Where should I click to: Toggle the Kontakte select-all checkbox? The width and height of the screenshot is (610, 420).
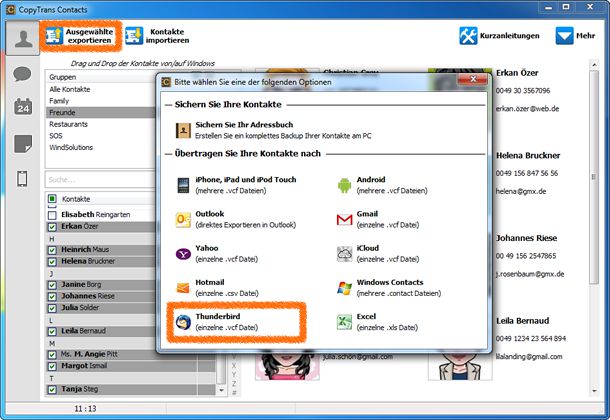[x=52, y=199]
